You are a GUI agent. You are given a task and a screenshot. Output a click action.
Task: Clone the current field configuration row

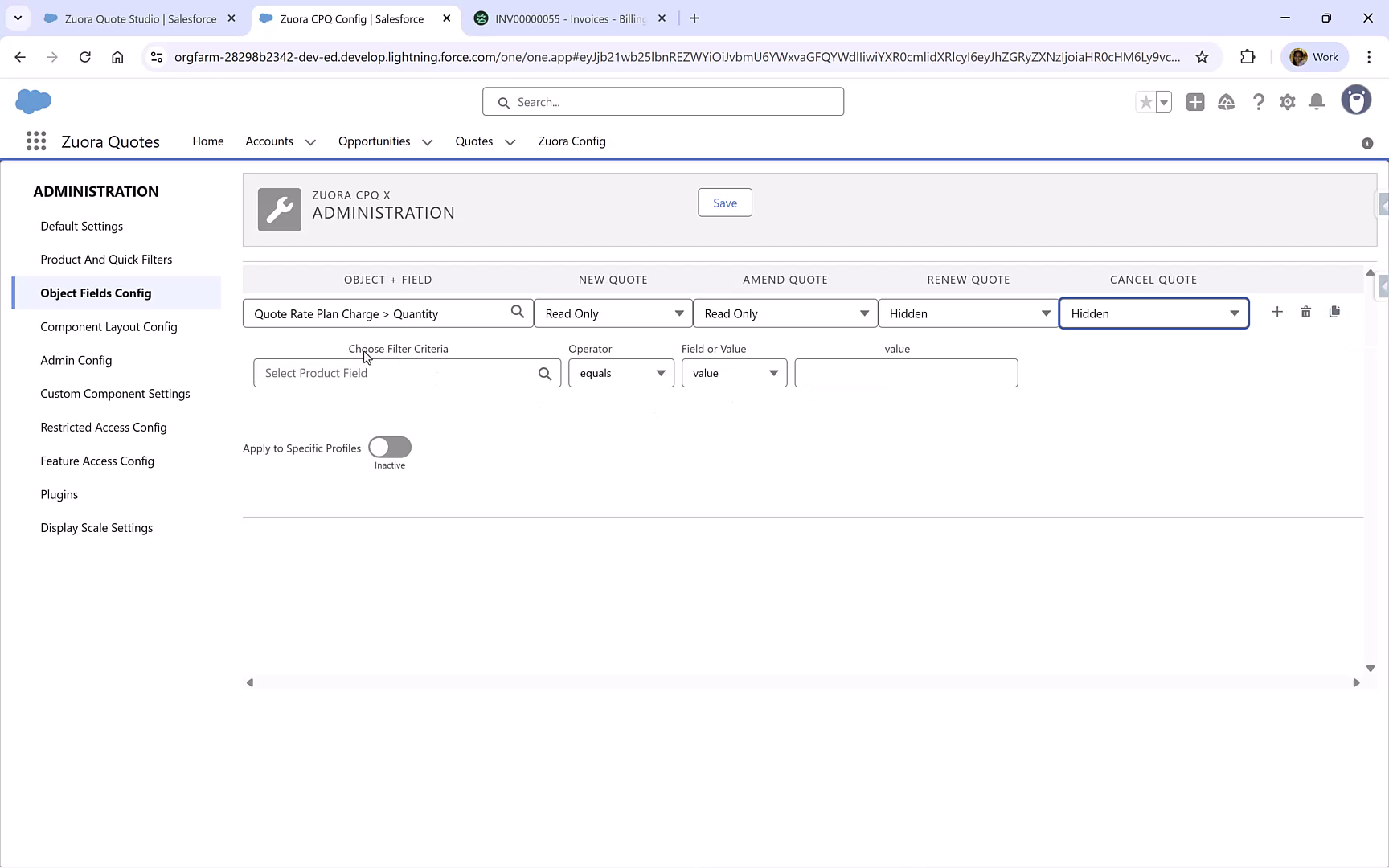coord(1335,312)
